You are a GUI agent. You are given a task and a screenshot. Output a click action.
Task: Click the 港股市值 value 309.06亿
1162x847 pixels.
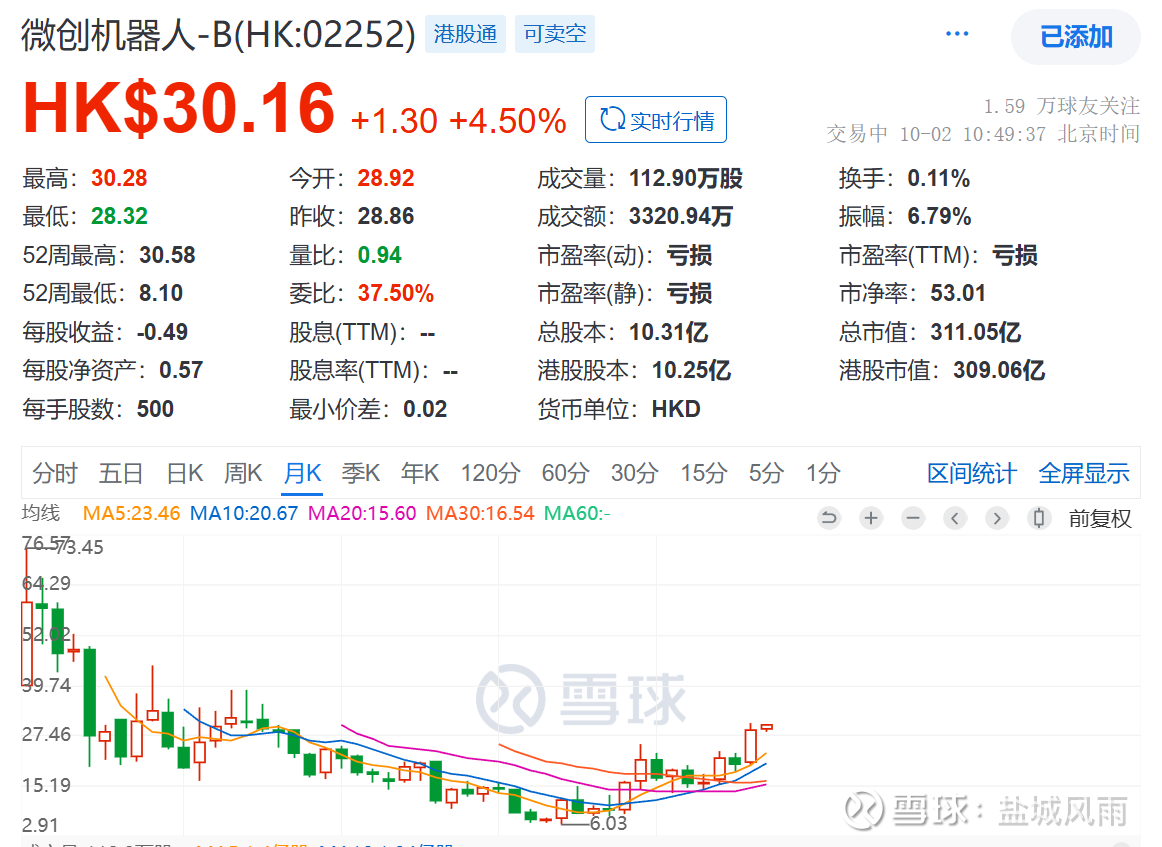coord(999,370)
